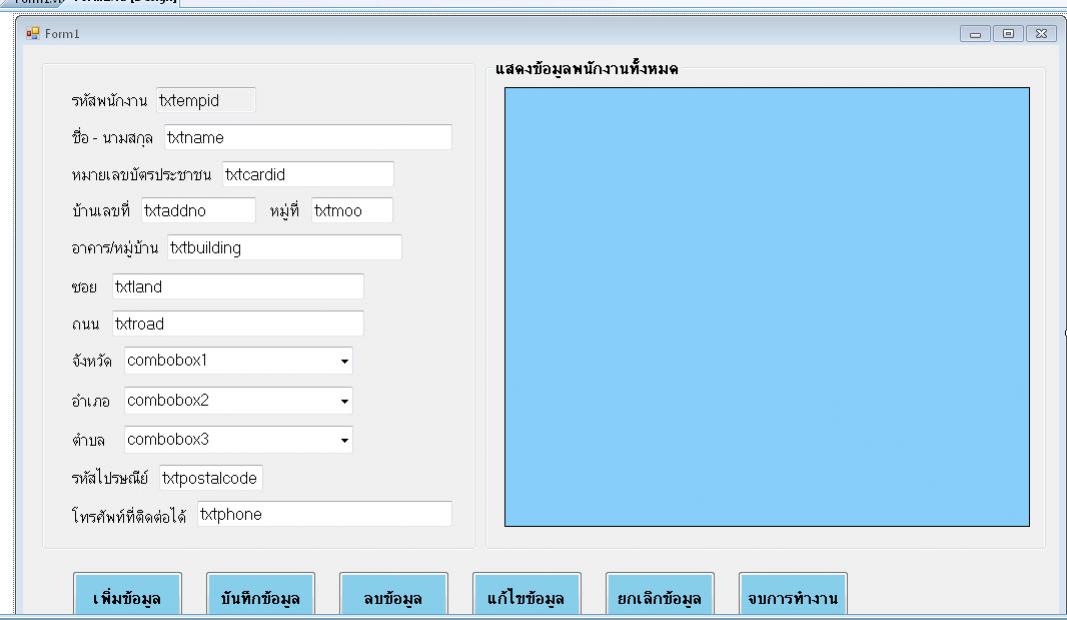Click the ชื่อ - นามสกุล label

(x=112, y=138)
